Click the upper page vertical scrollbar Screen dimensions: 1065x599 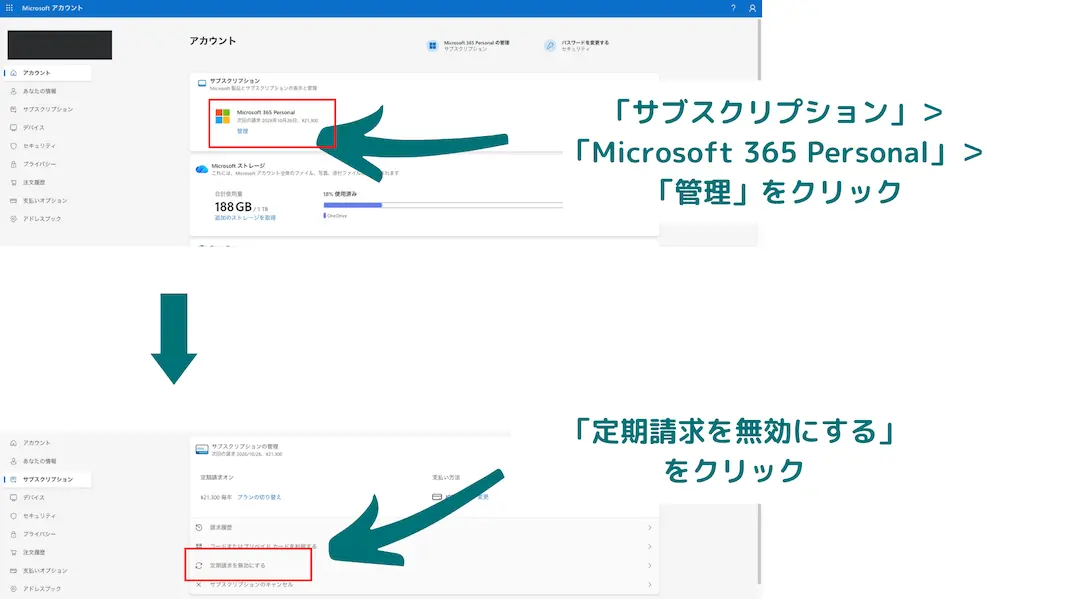click(x=759, y=50)
